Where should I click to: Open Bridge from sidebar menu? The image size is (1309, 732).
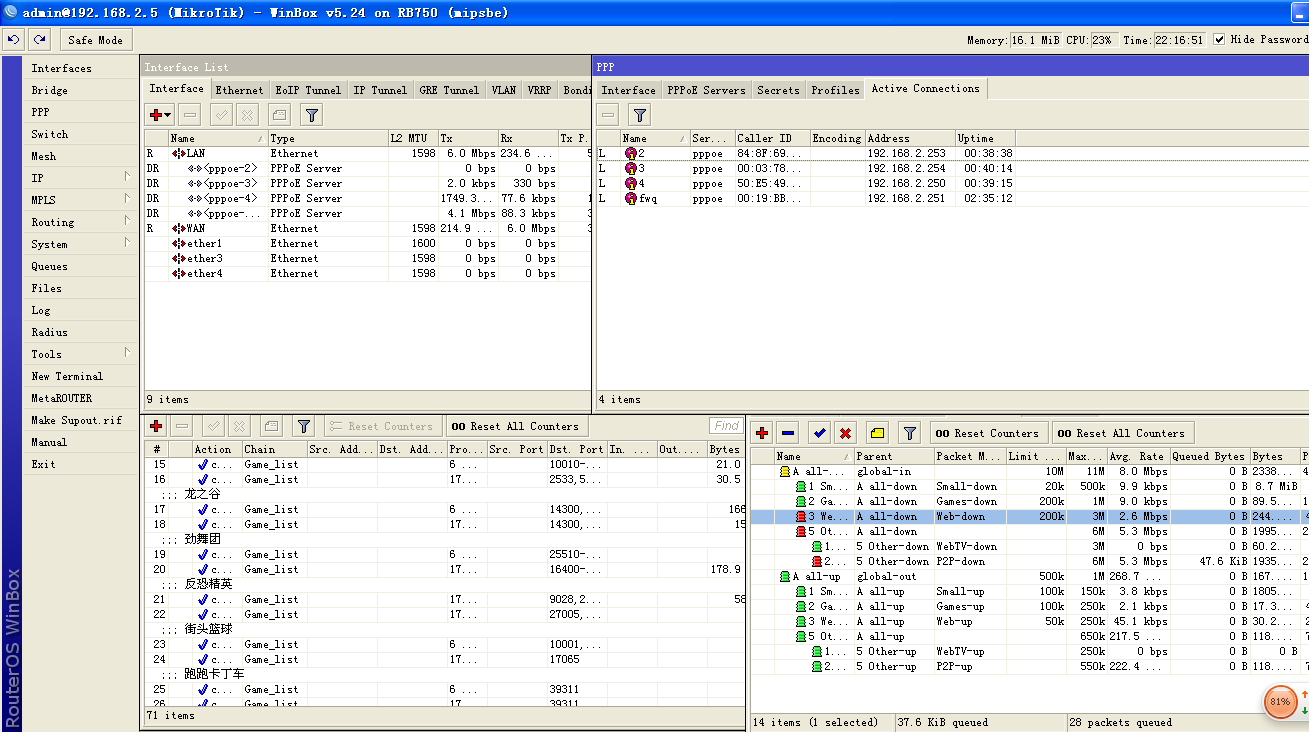49,90
